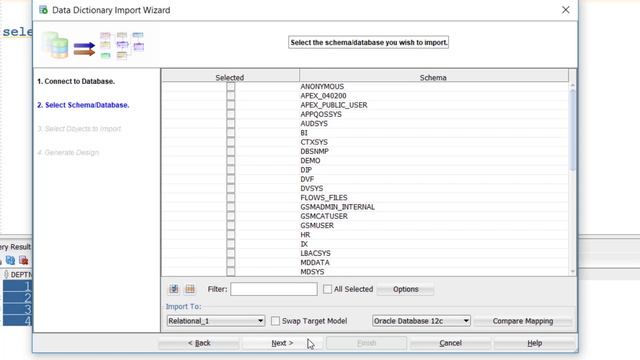Click the Help button
This screenshot has width=640, height=360.
(535, 343)
